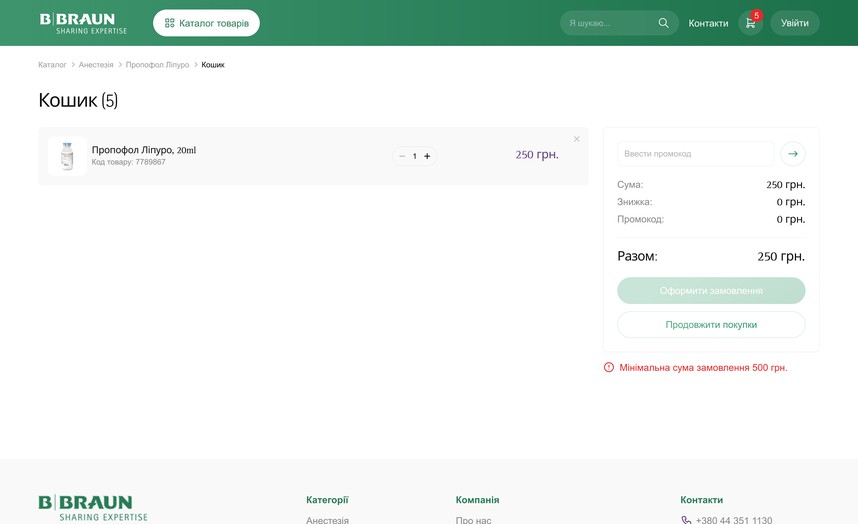Click the footer Компанія heading
The image size is (858, 524).
[x=477, y=500]
